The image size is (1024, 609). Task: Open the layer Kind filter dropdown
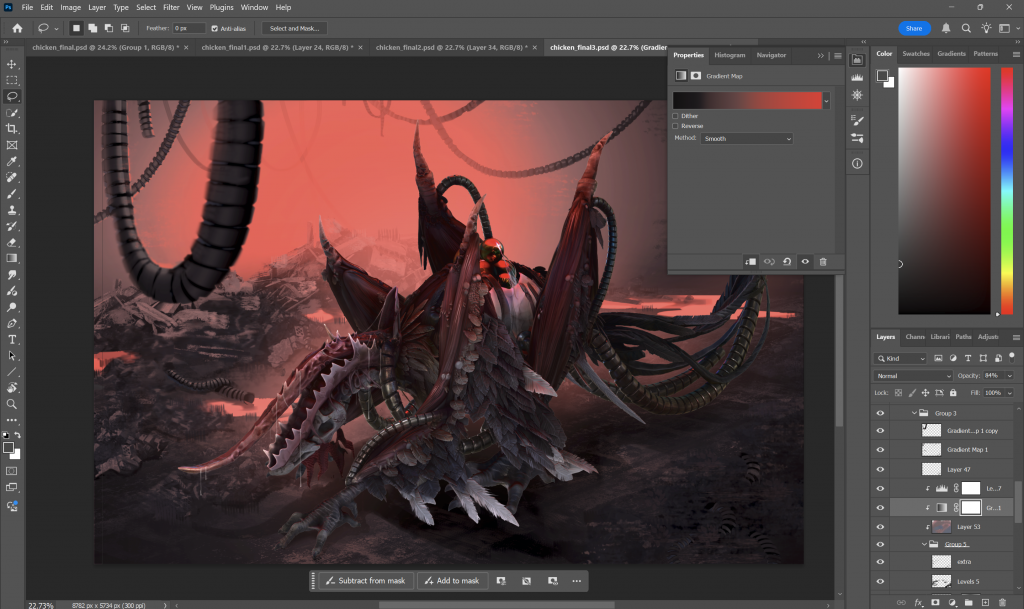click(x=901, y=358)
